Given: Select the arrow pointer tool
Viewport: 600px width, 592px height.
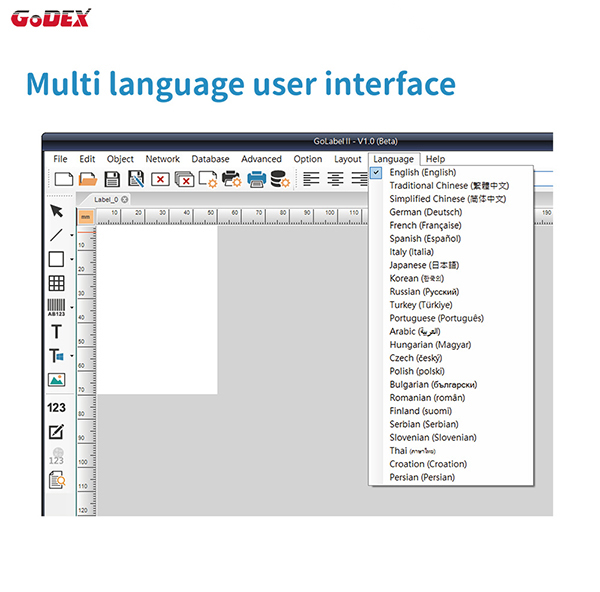Looking at the screenshot, I should point(56,210).
